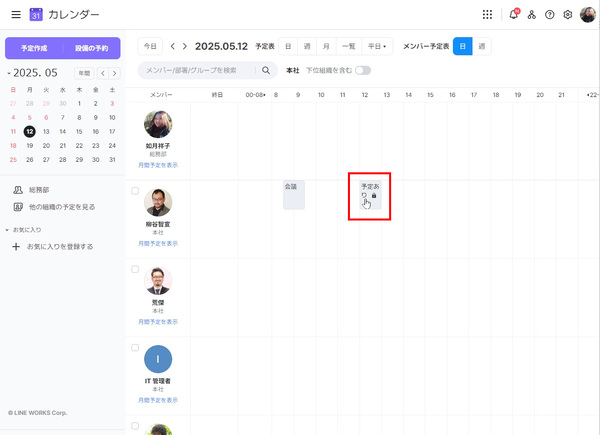Click the 年間 button

click(84, 73)
